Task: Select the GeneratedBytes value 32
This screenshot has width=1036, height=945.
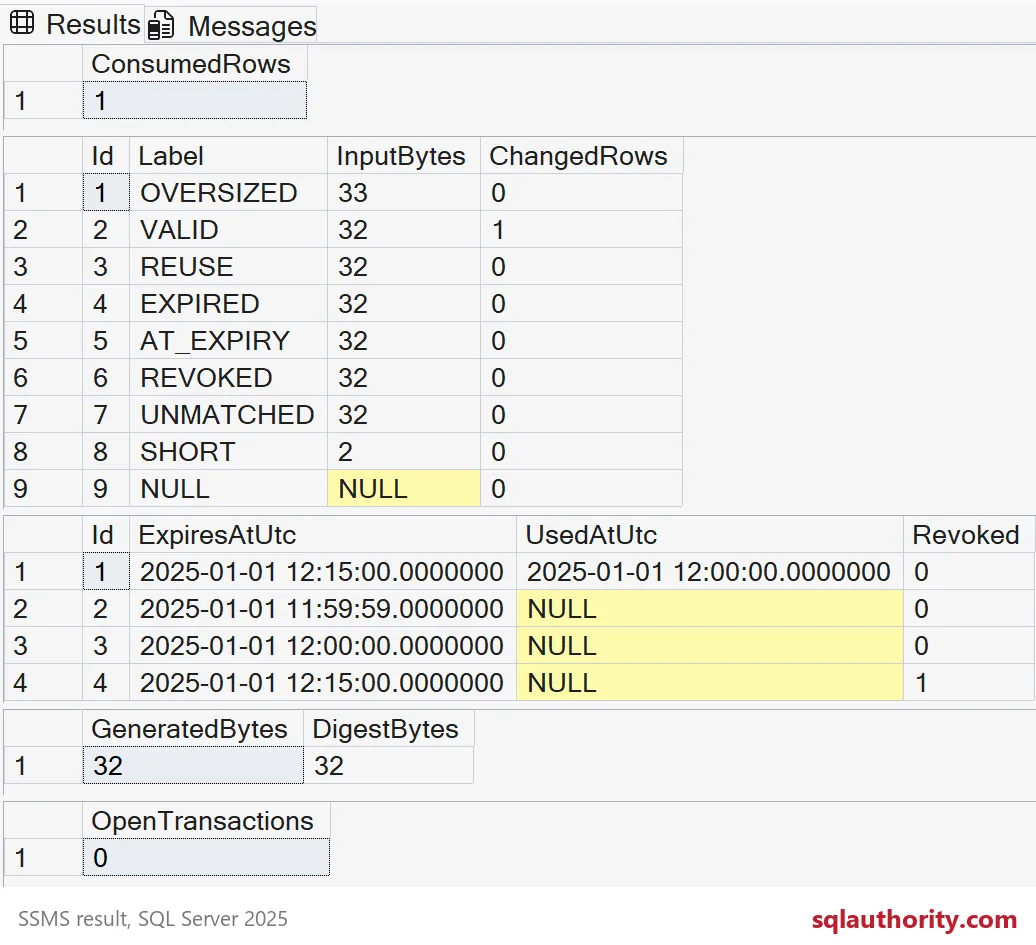Action: pos(193,765)
